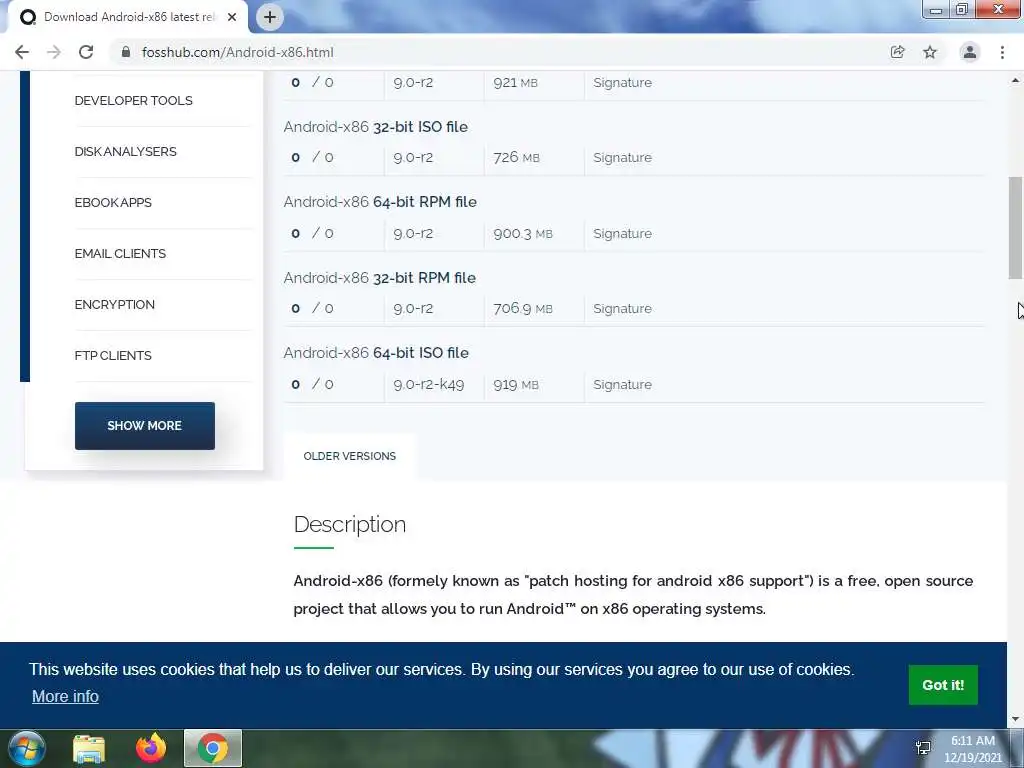1024x768 pixels.
Task: Click the 900.3 MB size value
Action: [522, 233]
